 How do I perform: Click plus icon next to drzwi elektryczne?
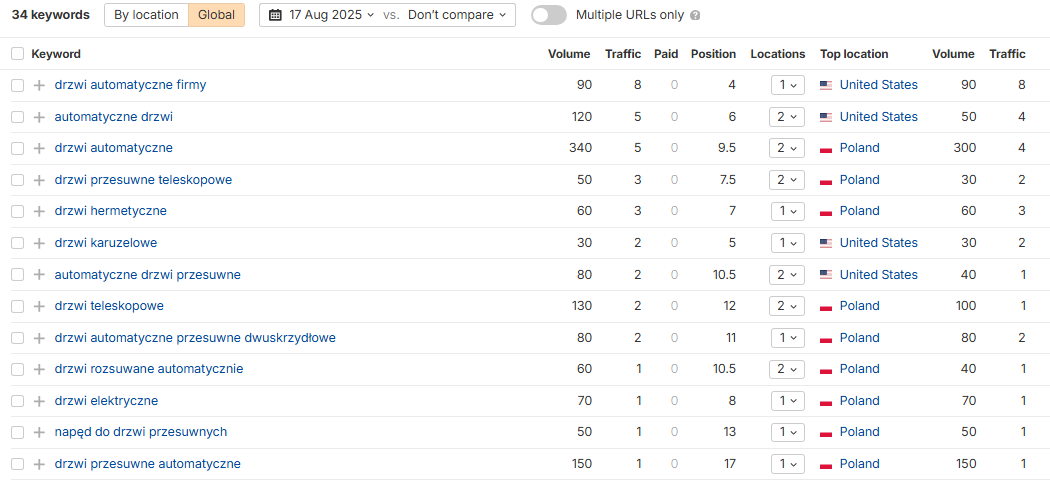click(x=40, y=401)
